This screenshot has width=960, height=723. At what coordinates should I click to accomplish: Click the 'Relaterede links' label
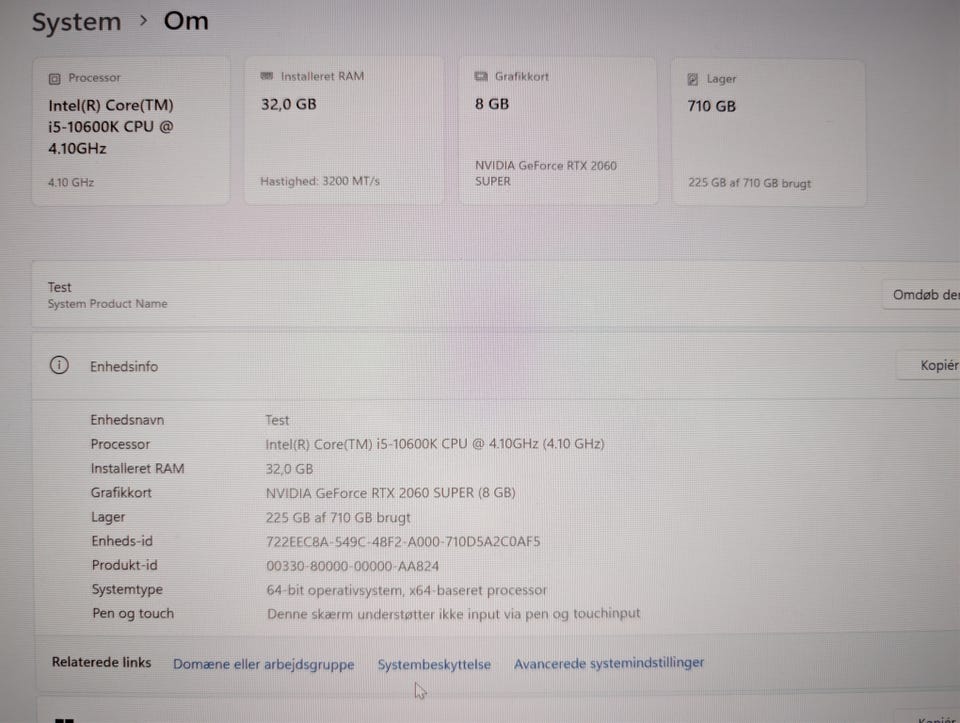(x=101, y=662)
